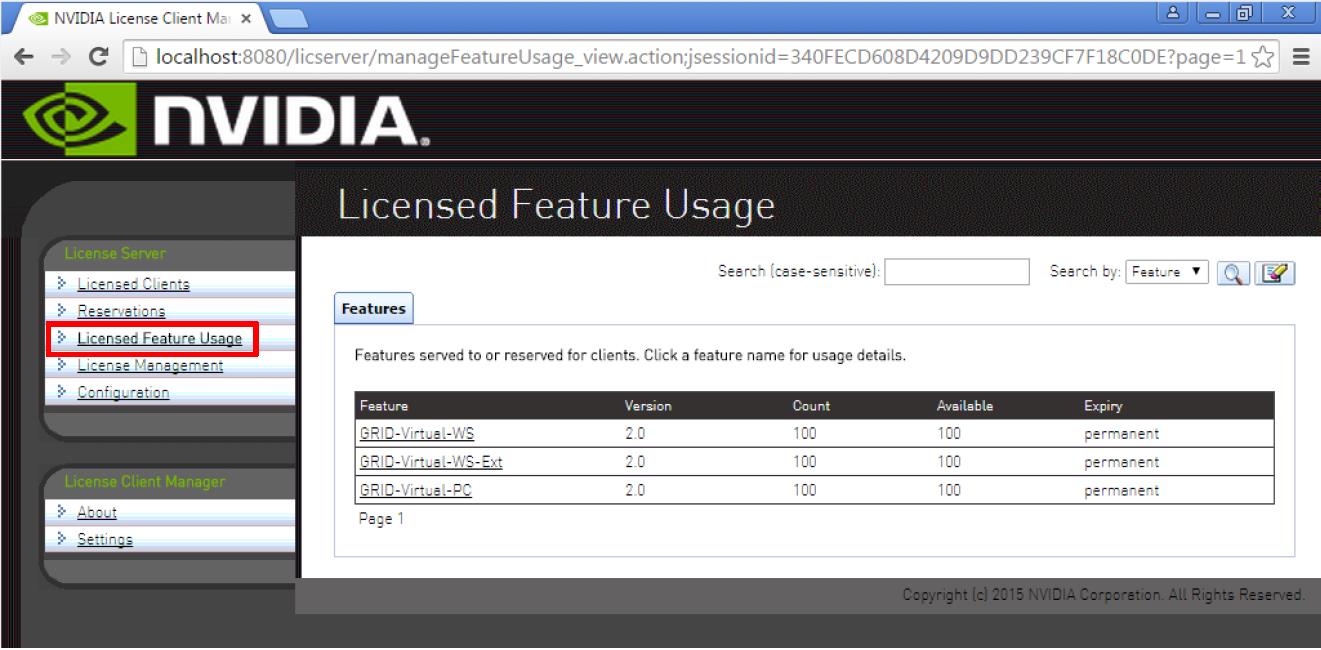Select the Count value for GRID-Virtual-PC

pos(804,490)
